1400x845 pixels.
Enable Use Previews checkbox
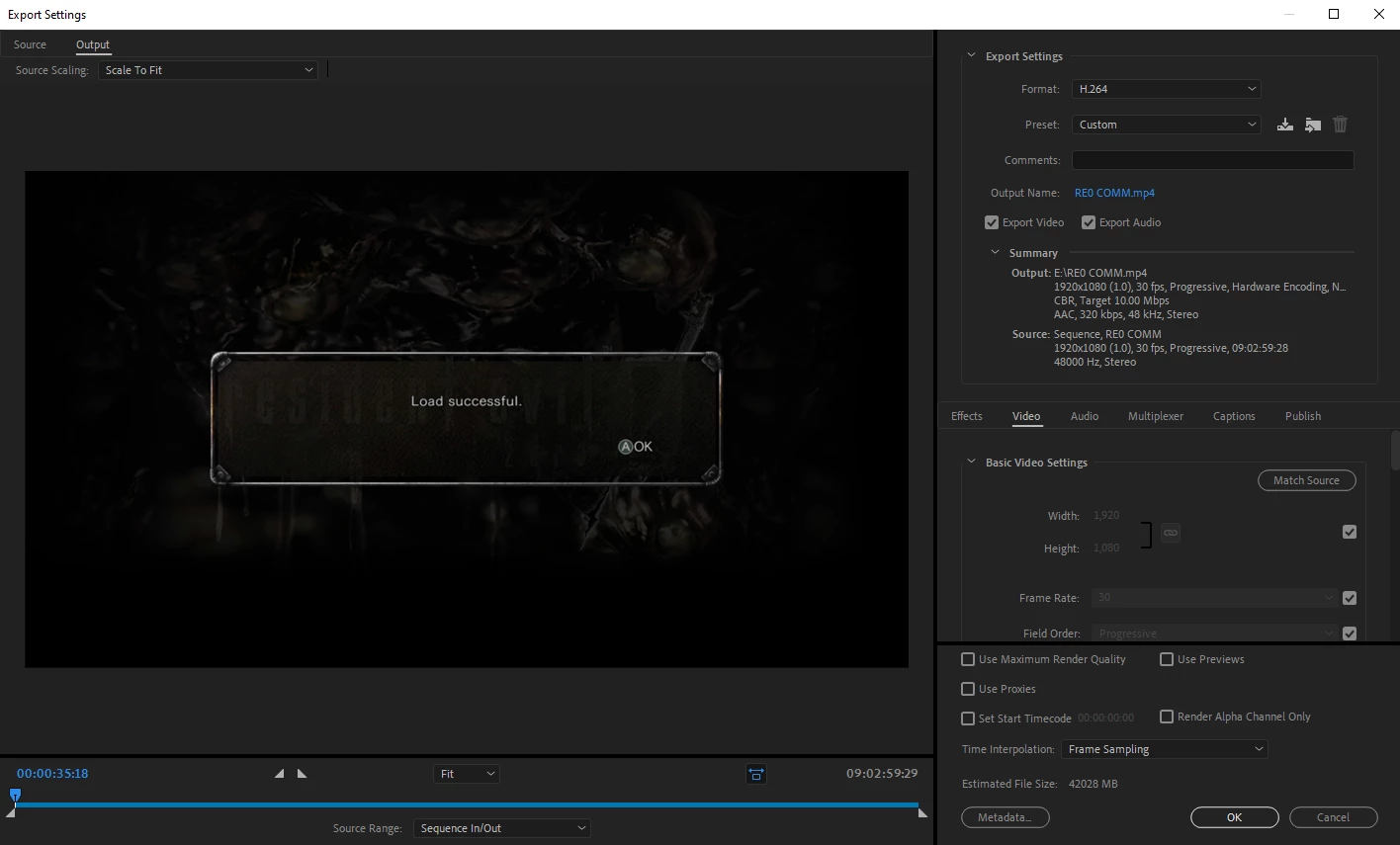pos(1167,659)
